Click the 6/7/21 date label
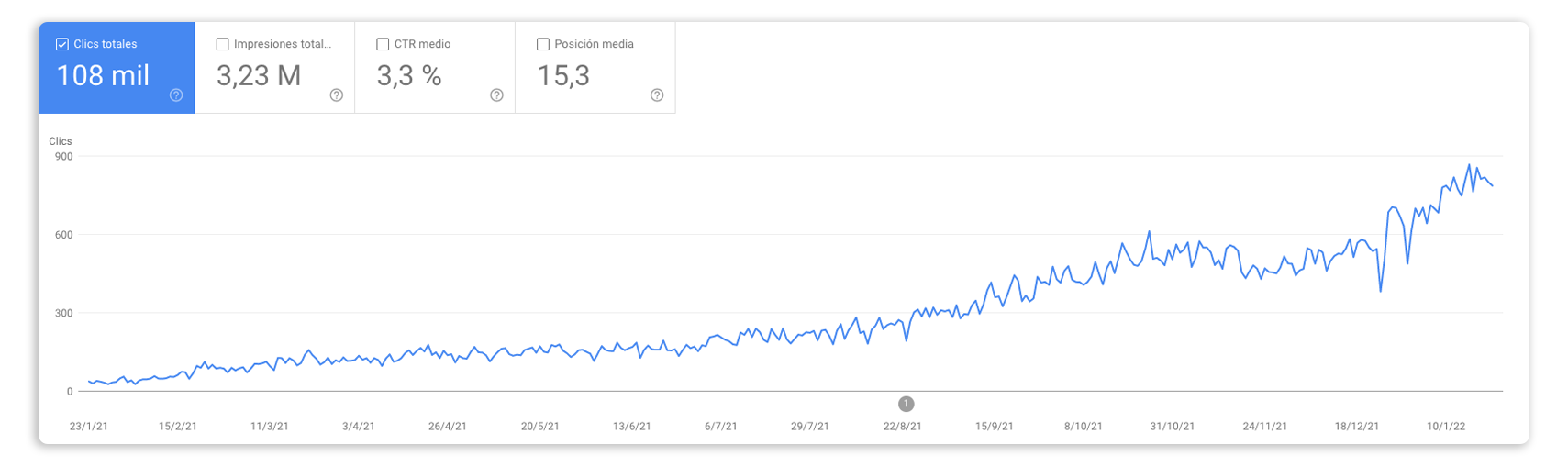The image size is (1568, 467). pyautogui.click(x=720, y=427)
